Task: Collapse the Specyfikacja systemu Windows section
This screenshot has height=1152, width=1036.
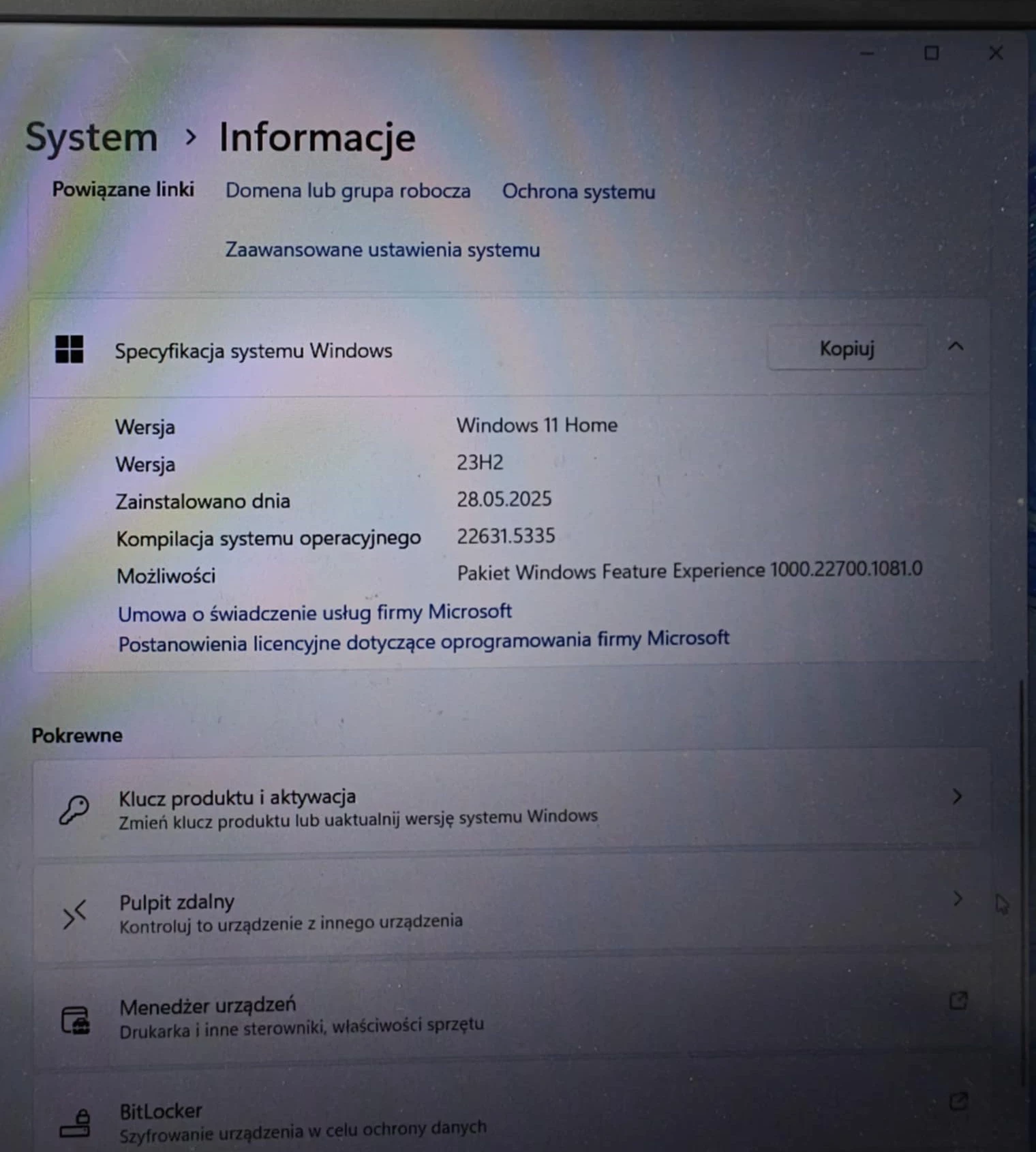Action: 956,346
